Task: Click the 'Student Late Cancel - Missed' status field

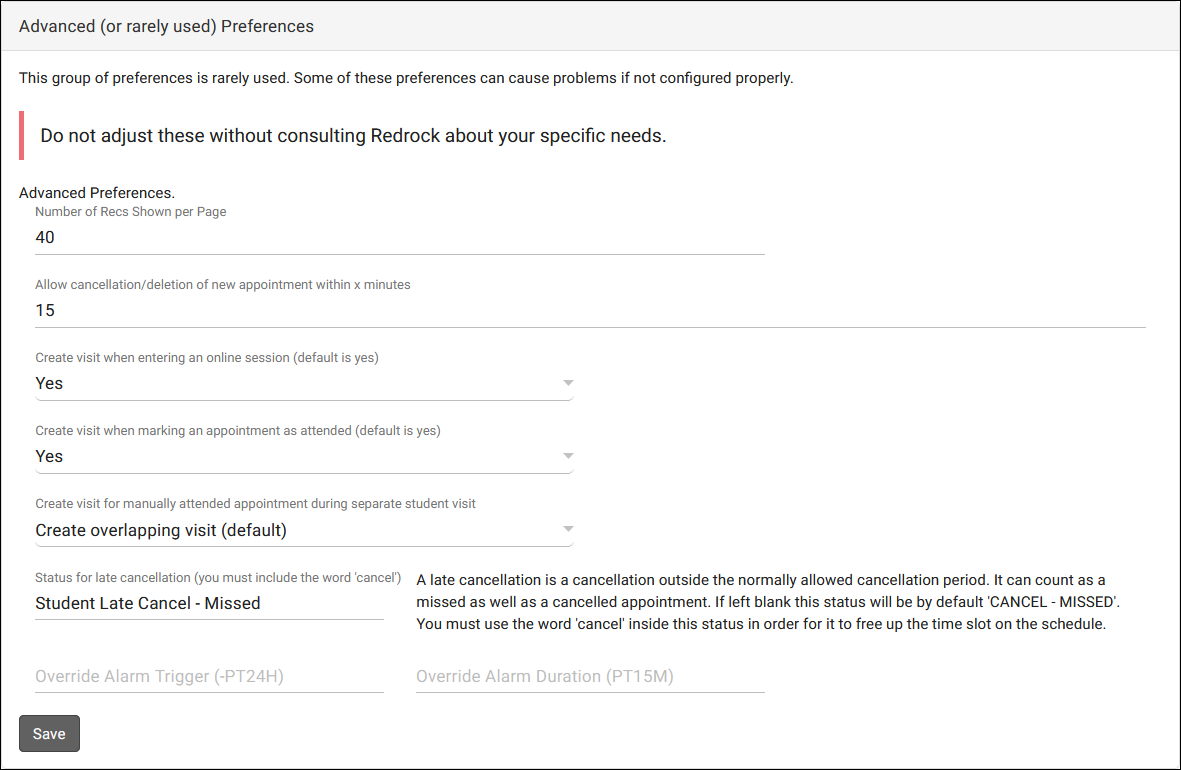Action: point(209,603)
